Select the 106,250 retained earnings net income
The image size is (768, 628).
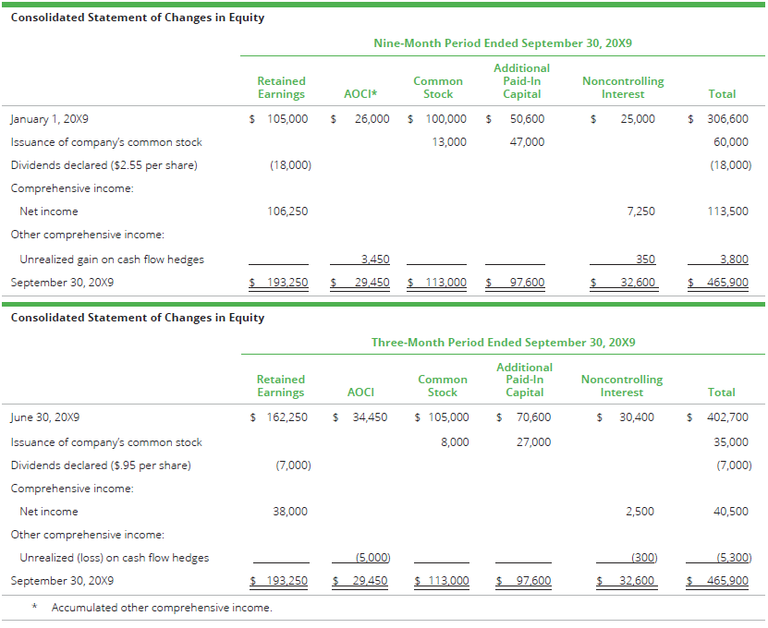point(288,211)
